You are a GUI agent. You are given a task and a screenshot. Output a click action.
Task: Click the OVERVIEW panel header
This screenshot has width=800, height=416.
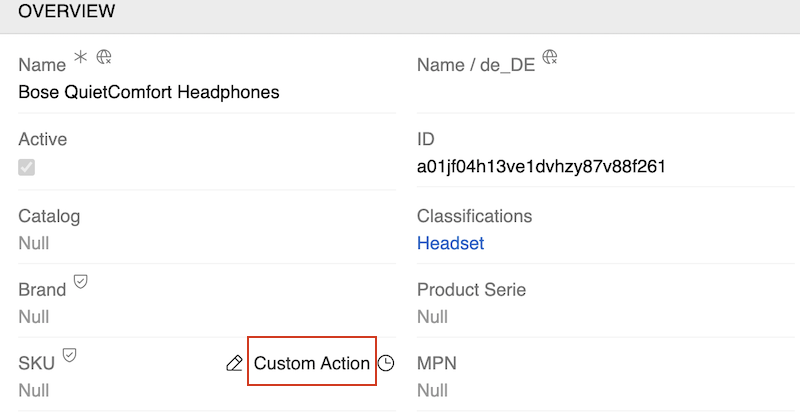pos(67,12)
